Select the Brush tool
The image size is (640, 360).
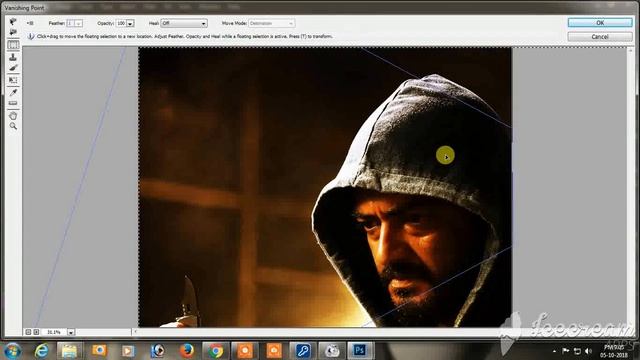13,68
